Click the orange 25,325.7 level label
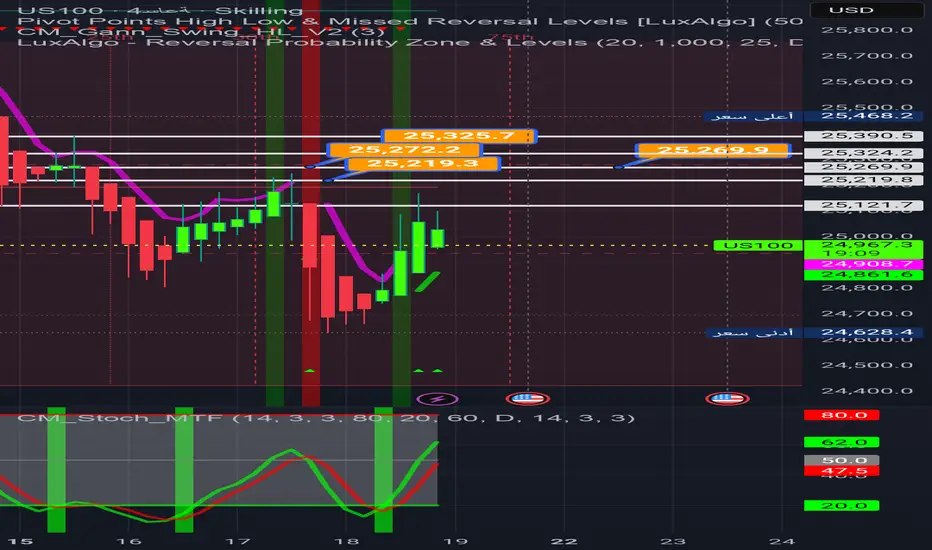Screen dimensions: 932x550 459,136
